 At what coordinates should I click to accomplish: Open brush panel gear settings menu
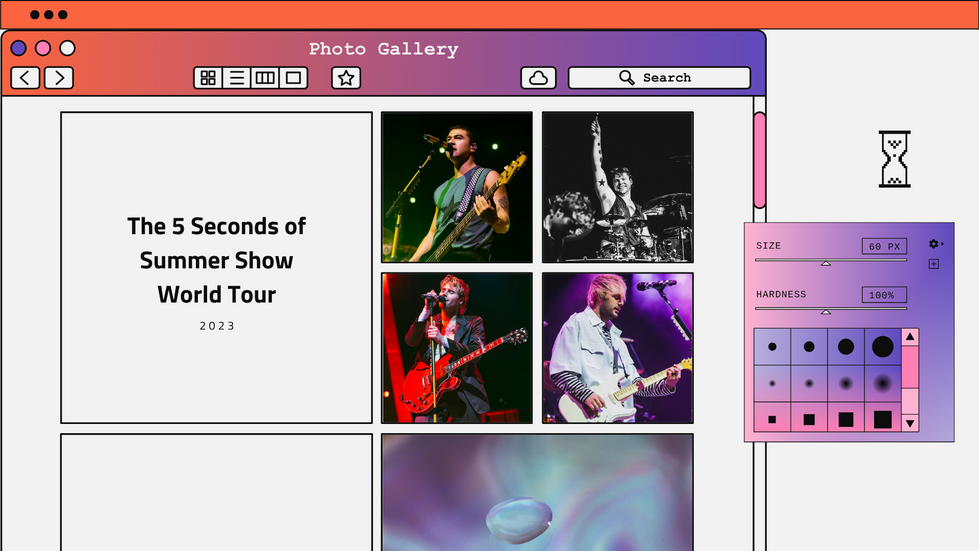click(x=934, y=244)
